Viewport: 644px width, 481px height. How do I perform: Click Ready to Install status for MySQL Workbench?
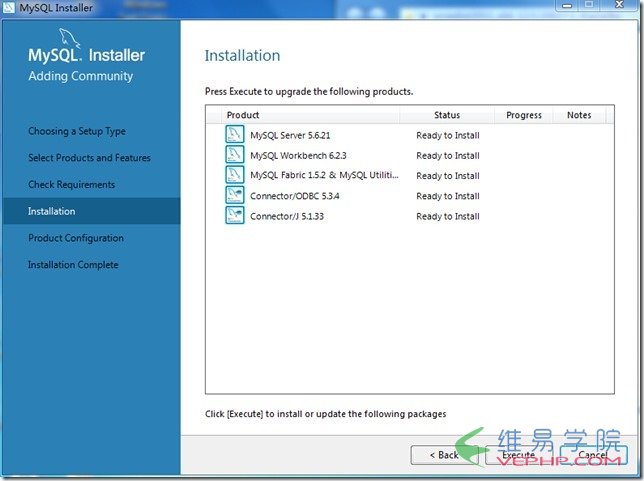pyautogui.click(x=448, y=156)
